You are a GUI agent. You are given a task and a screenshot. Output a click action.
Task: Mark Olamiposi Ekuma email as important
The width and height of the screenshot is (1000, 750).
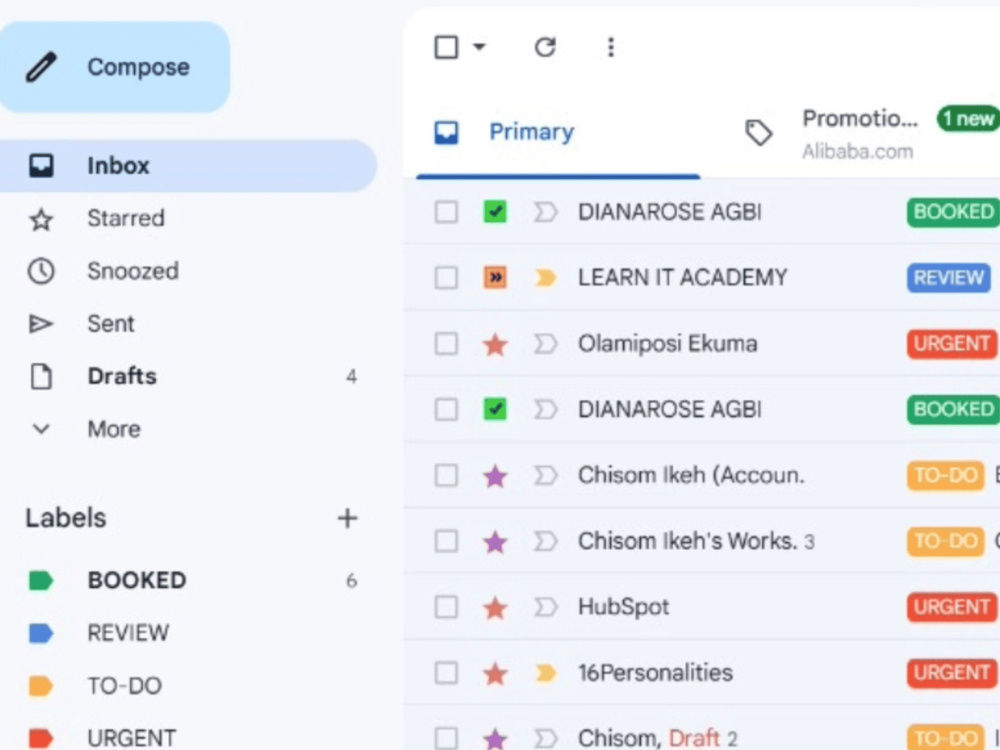[x=545, y=344]
